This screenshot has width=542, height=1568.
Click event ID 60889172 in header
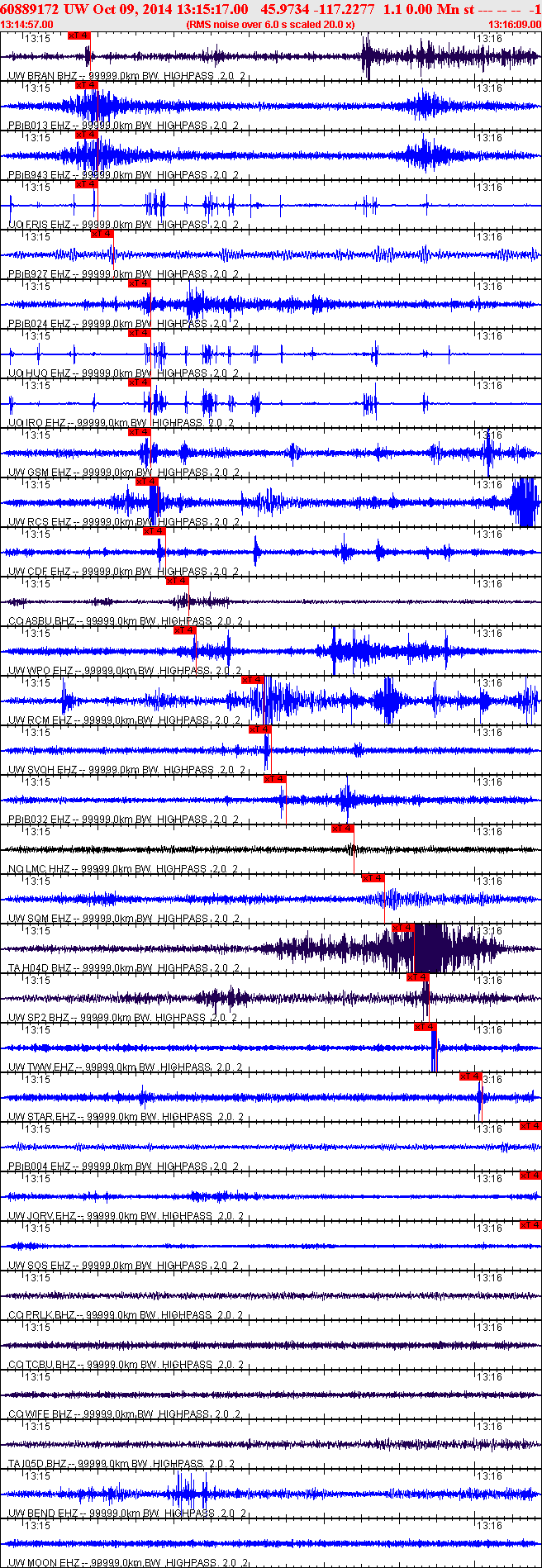pyautogui.click(x=29, y=9)
